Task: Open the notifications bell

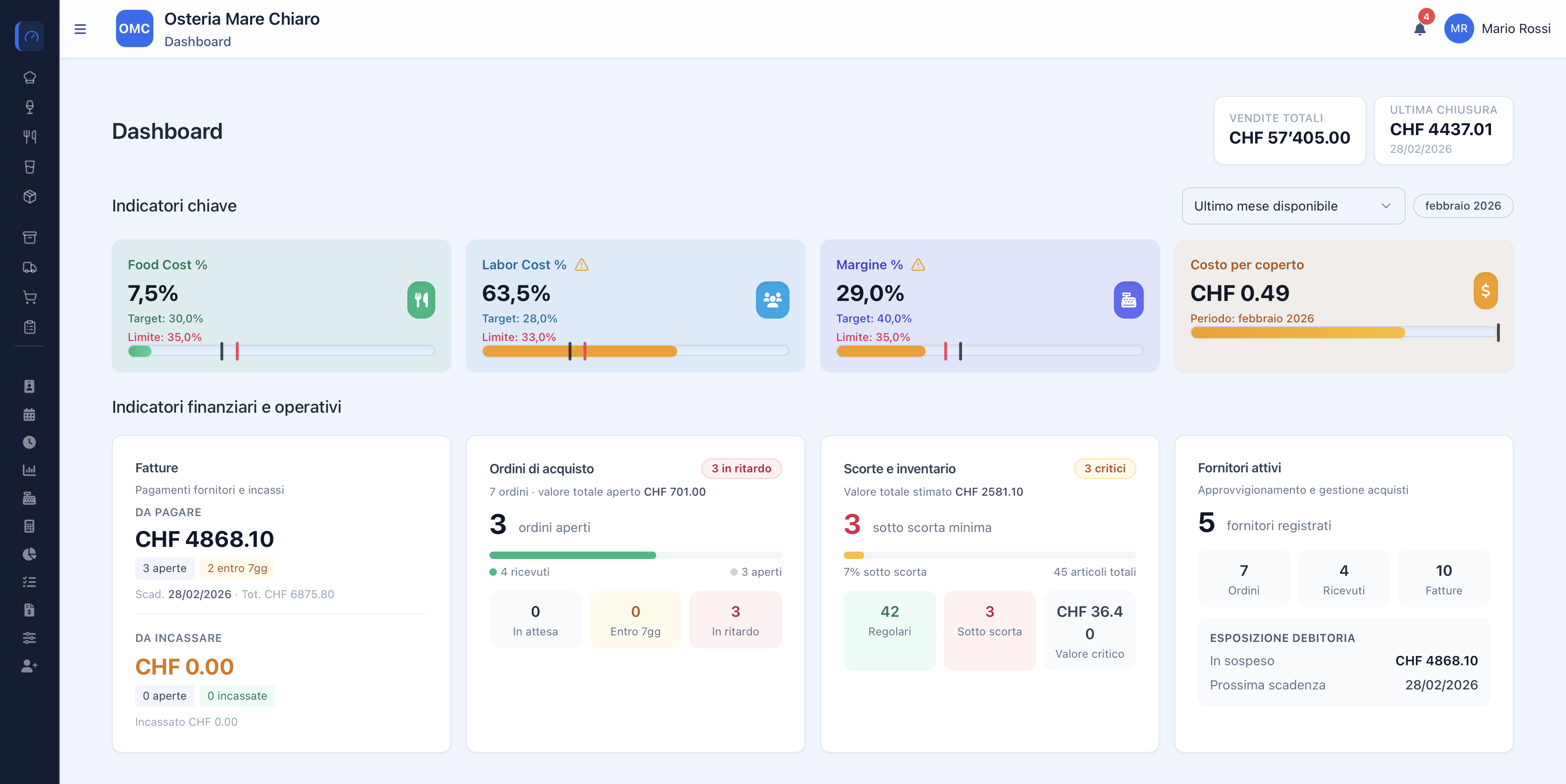Action: [1420, 29]
